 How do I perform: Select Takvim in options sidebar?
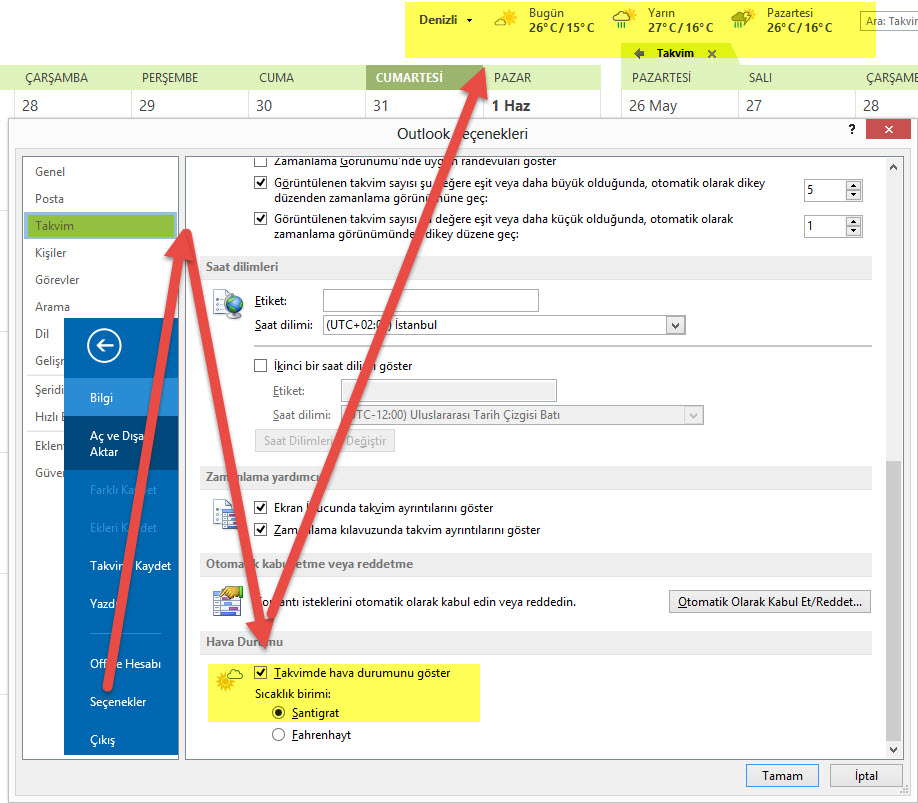point(100,225)
